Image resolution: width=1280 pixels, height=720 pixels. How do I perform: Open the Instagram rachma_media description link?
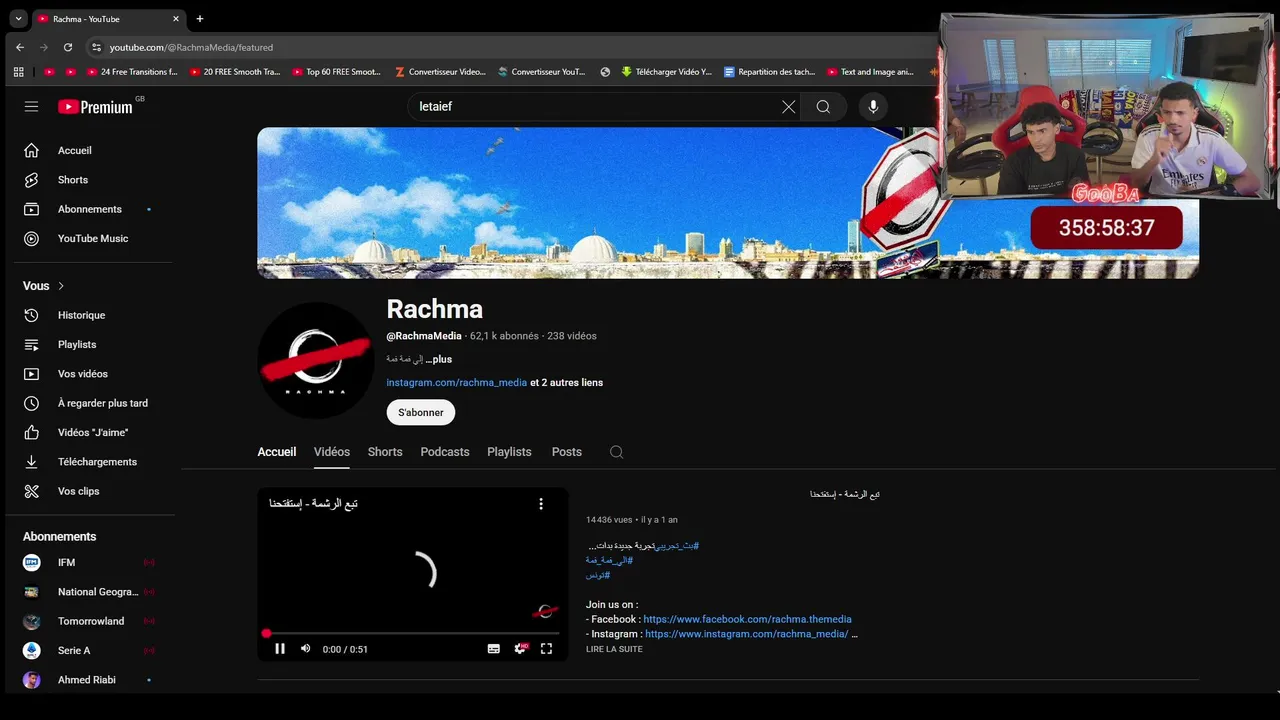coord(747,634)
